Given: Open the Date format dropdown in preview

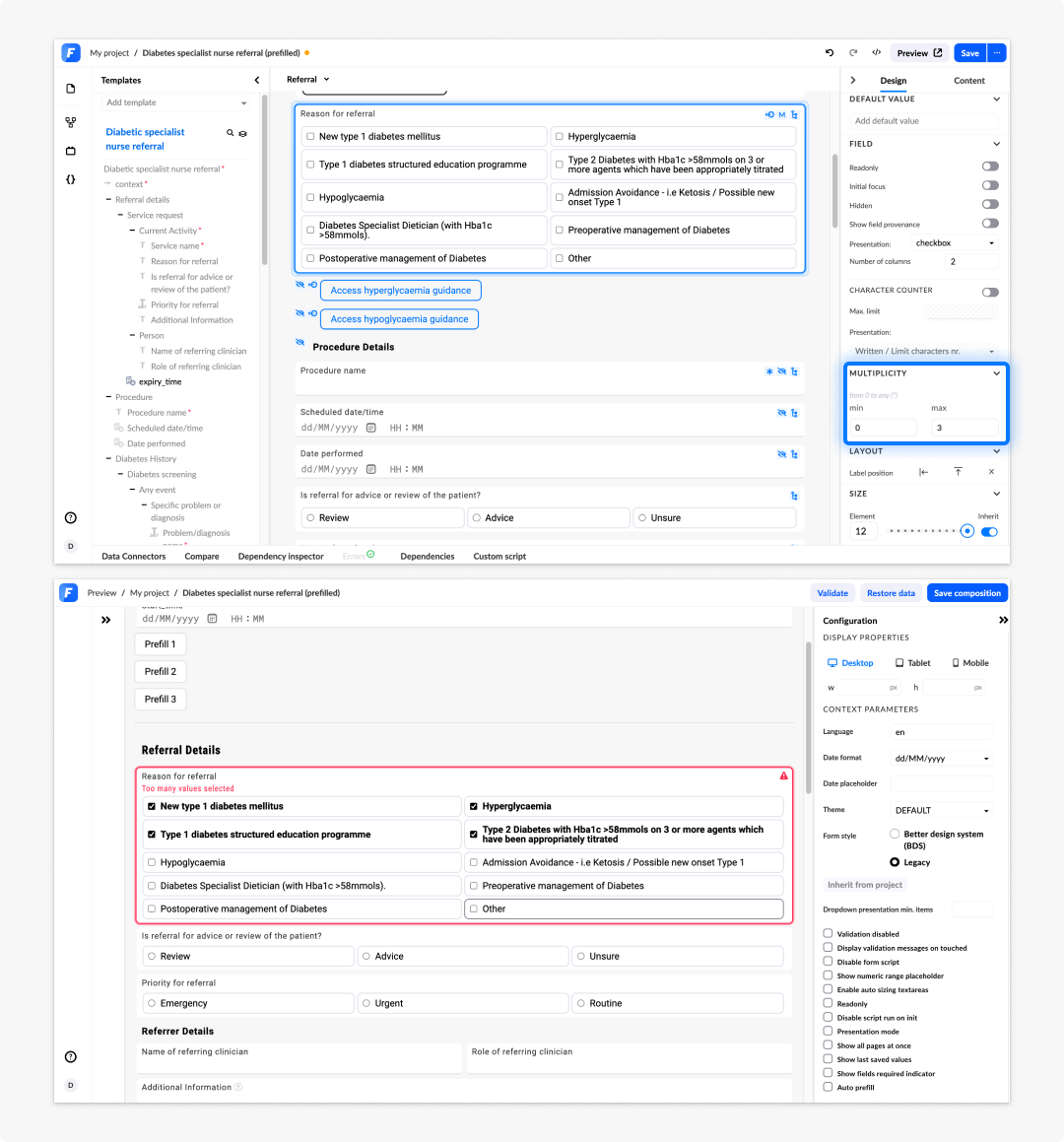Looking at the screenshot, I should [x=942, y=758].
